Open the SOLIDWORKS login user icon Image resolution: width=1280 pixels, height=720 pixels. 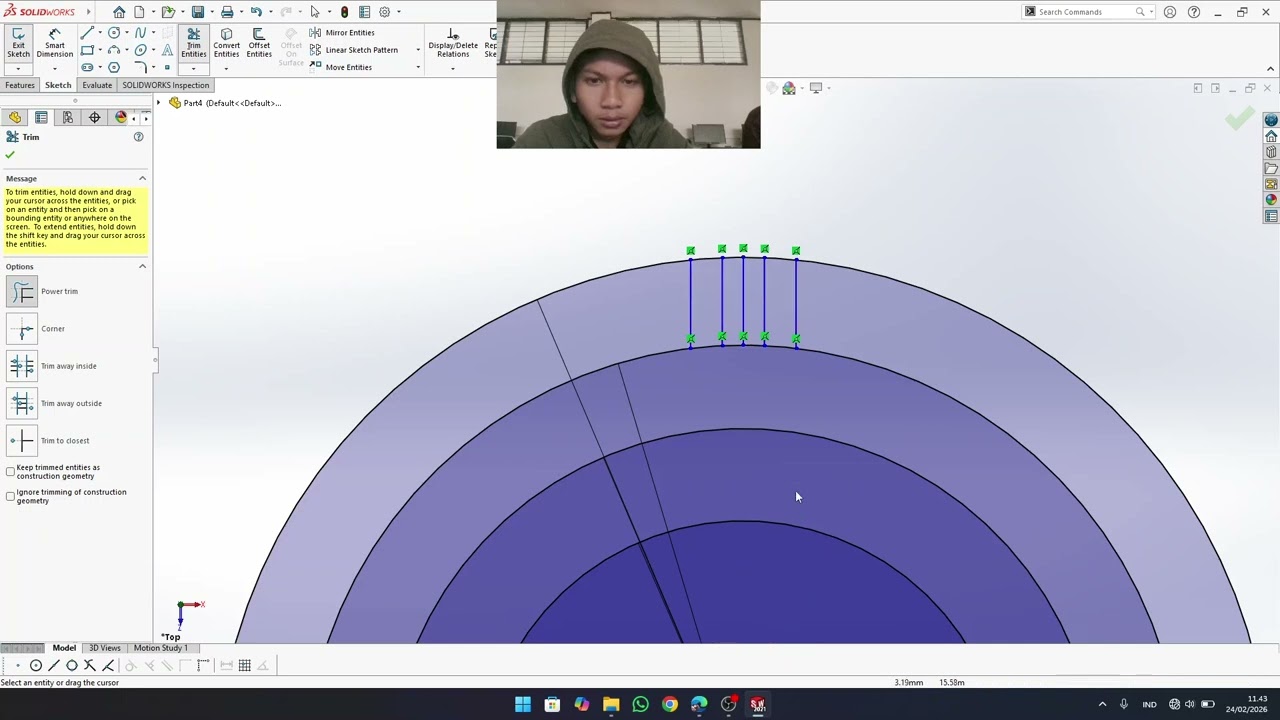(x=1170, y=12)
